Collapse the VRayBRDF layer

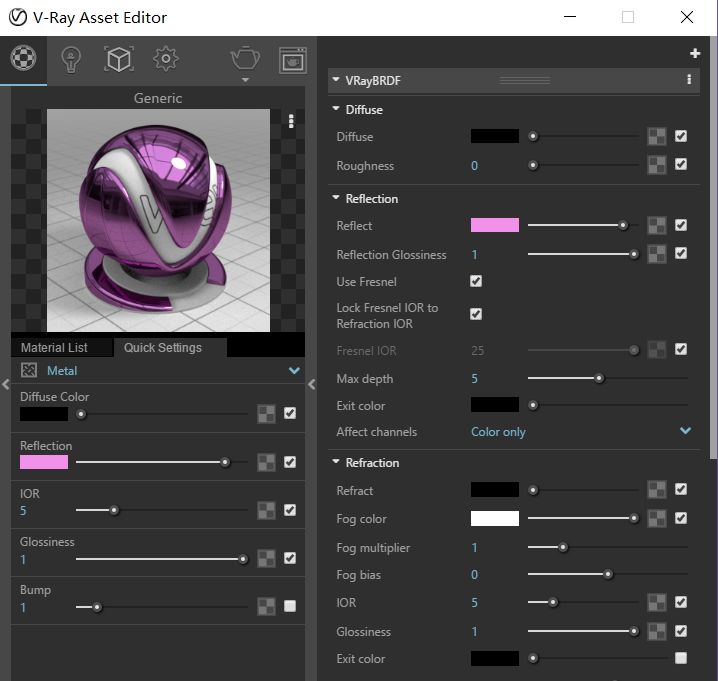pos(336,80)
